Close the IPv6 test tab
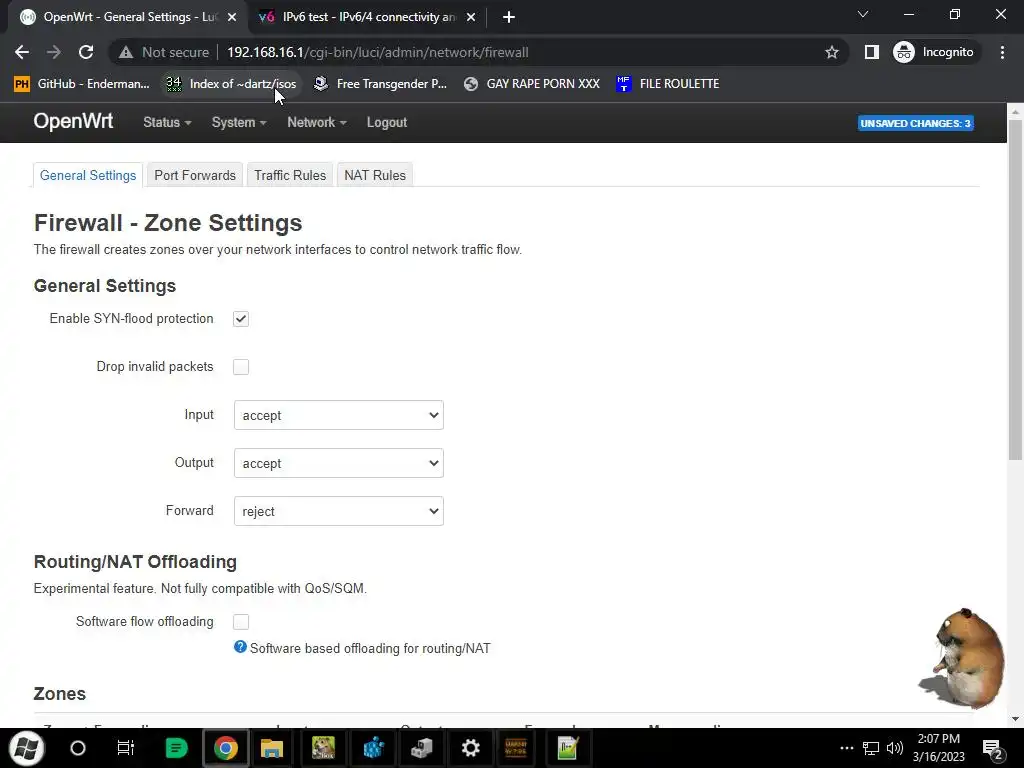Viewport: 1024px width, 768px height. click(x=471, y=17)
